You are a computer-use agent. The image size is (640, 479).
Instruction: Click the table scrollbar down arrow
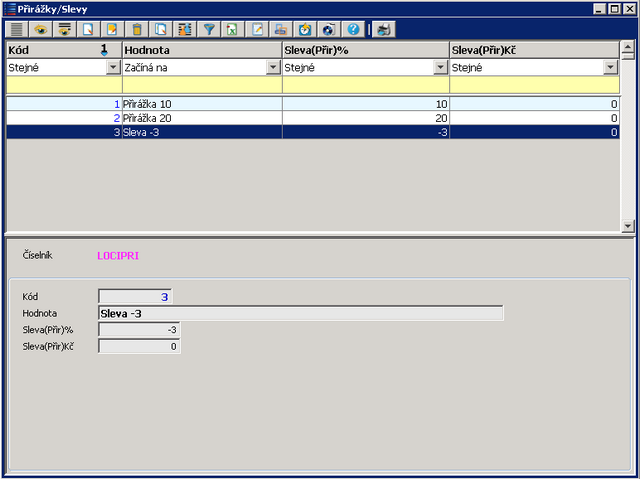pyautogui.click(x=628, y=227)
